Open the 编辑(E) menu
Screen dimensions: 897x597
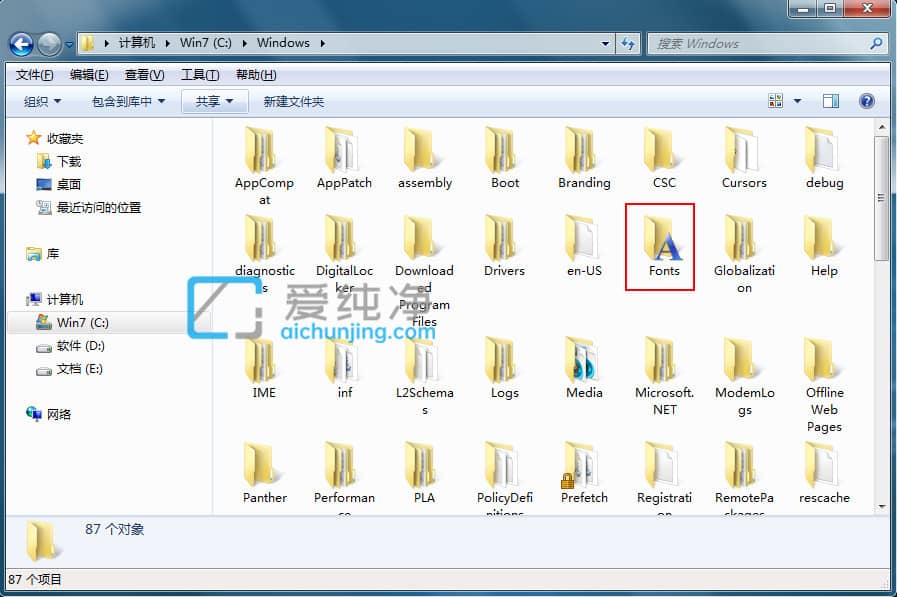(x=89, y=75)
